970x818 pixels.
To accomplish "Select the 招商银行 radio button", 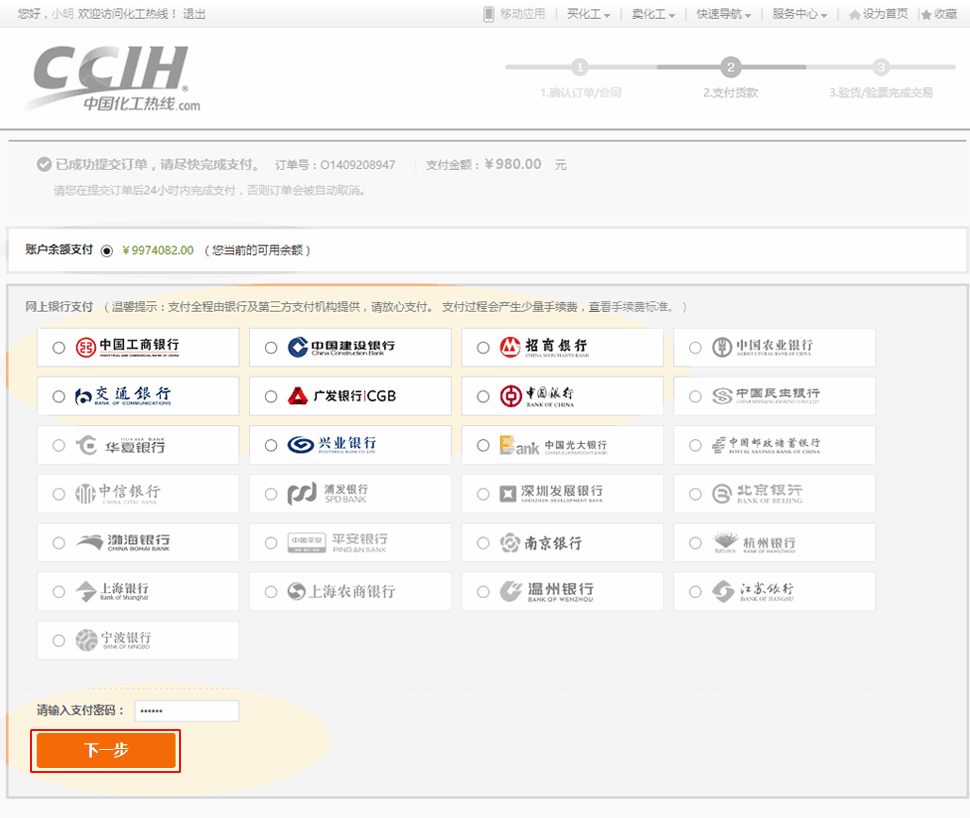I will [483, 348].
